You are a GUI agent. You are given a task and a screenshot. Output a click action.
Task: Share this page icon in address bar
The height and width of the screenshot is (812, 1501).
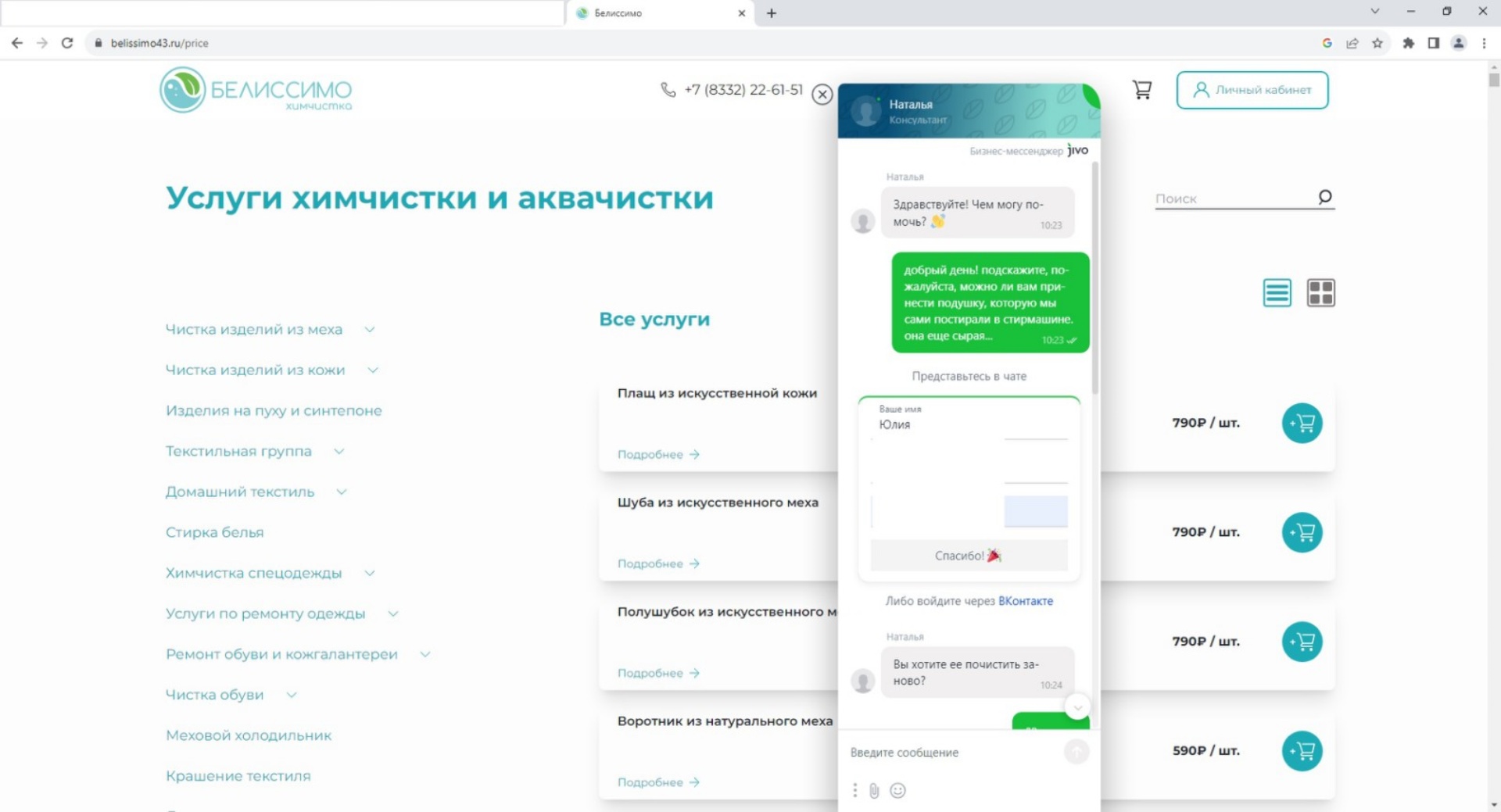point(1352,43)
